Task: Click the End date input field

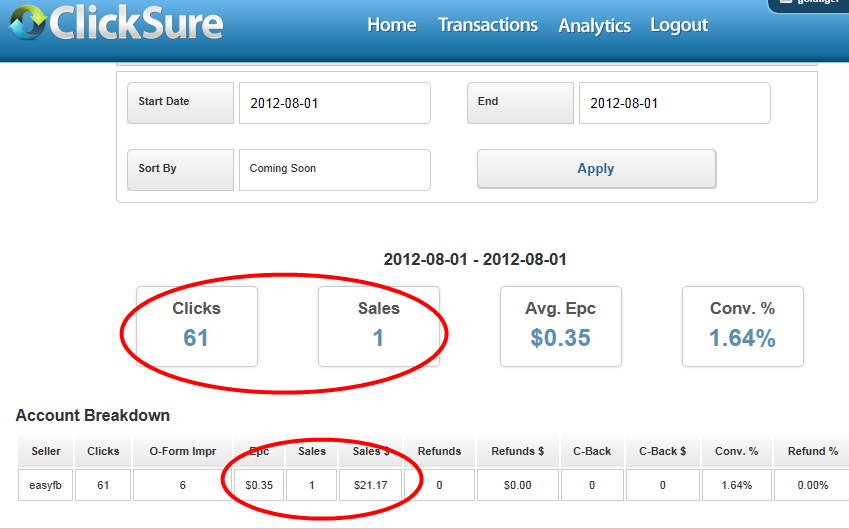Action: [675, 103]
